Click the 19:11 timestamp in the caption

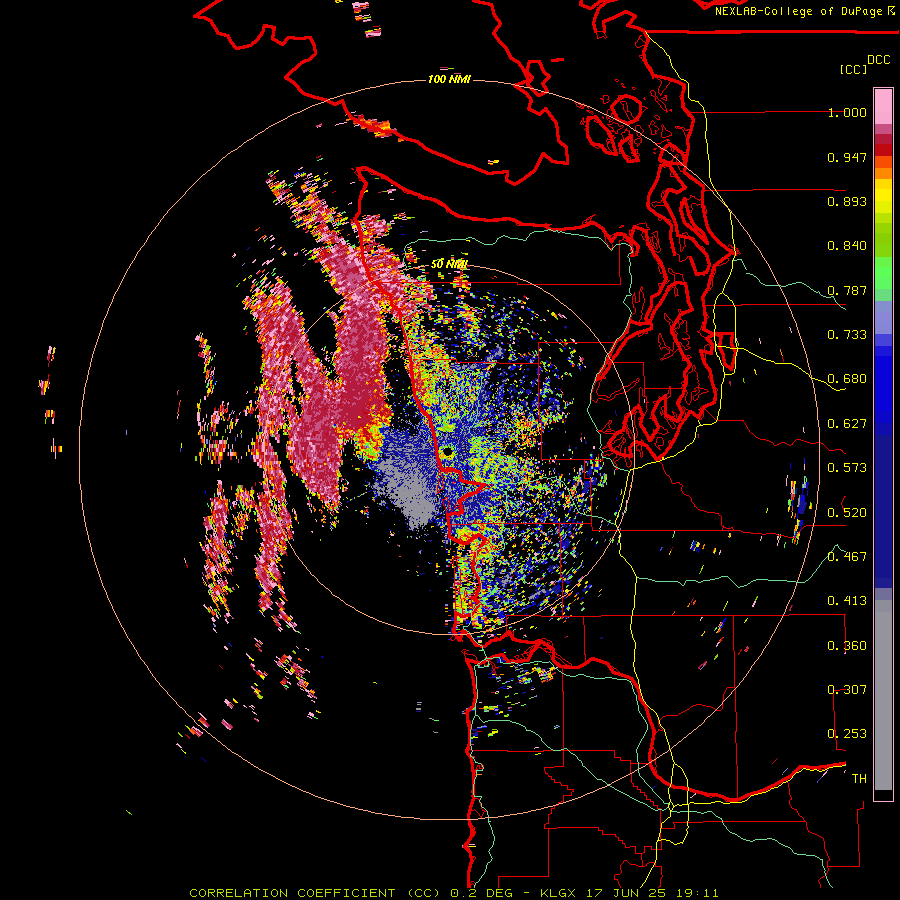click(x=696, y=893)
